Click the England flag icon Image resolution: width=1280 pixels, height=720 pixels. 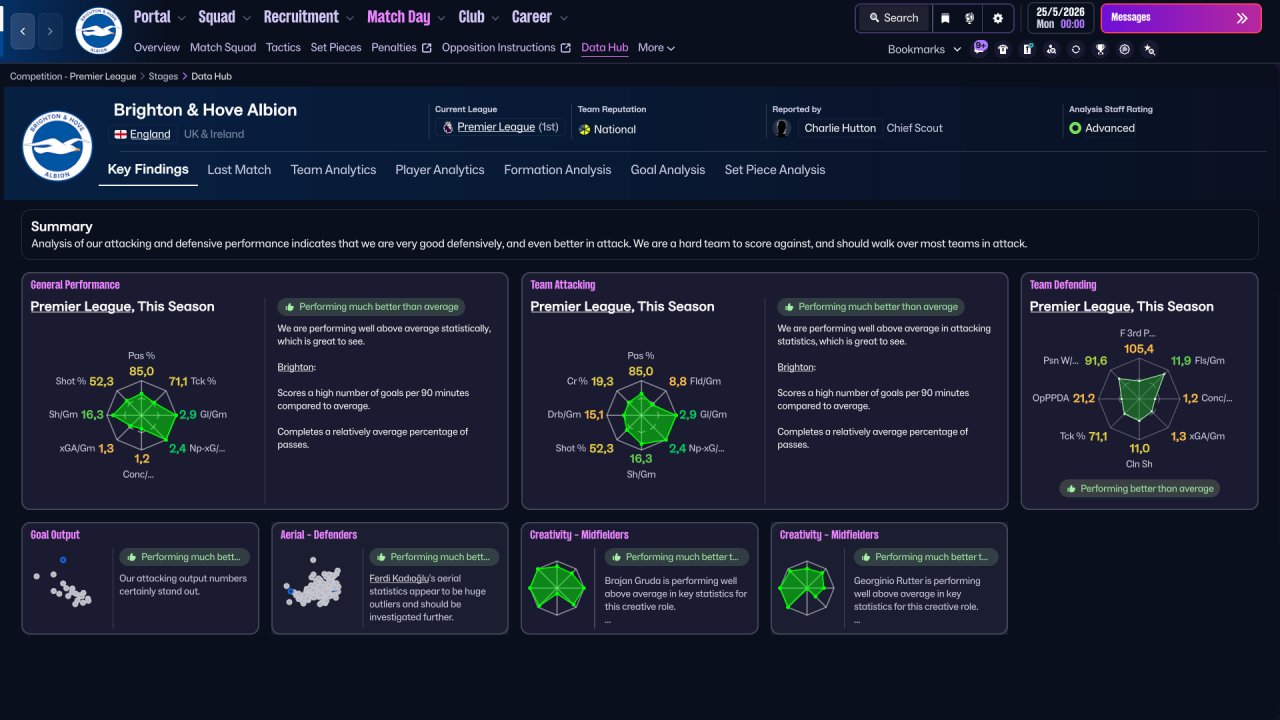tap(120, 134)
